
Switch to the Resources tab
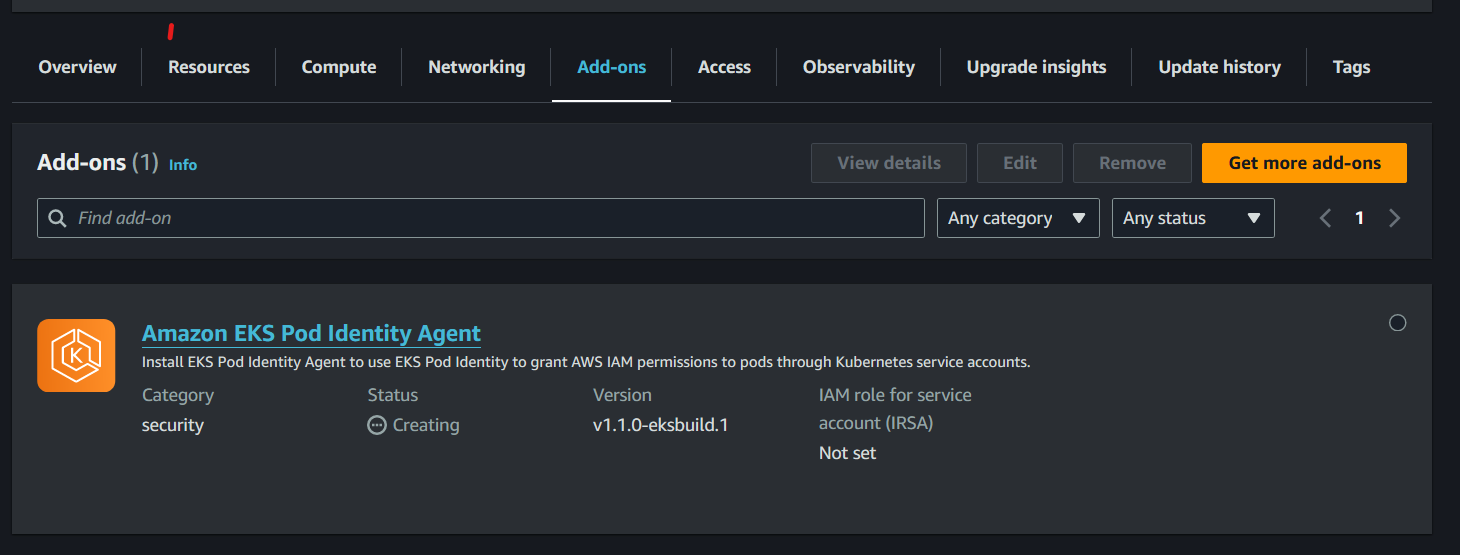tap(209, 67)
